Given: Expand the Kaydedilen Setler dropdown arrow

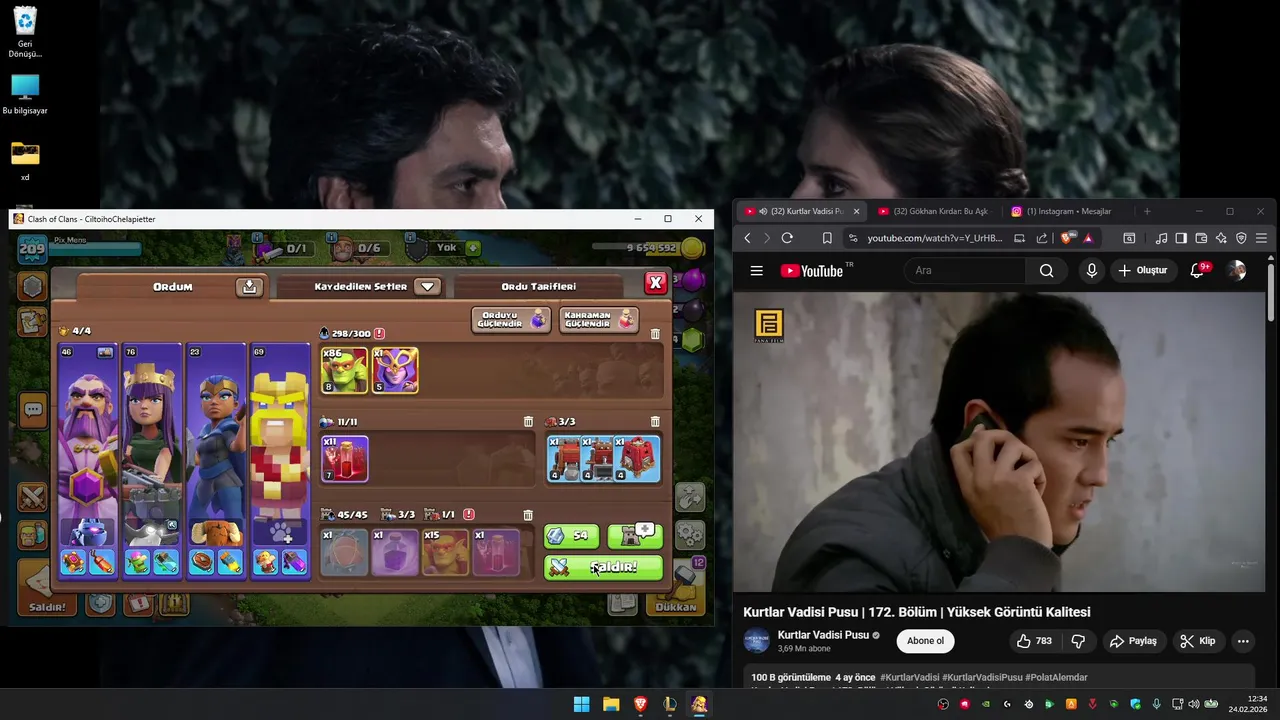Looking at the screenshot, I should pos(428,286).
